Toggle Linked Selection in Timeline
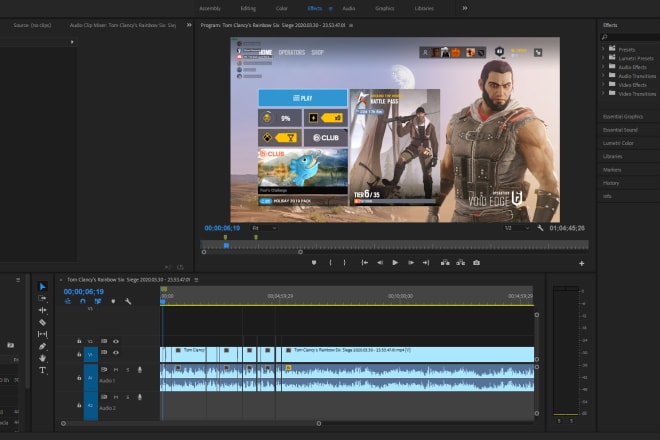This screenshot has height=440, width=660. (x=98, y=301)
